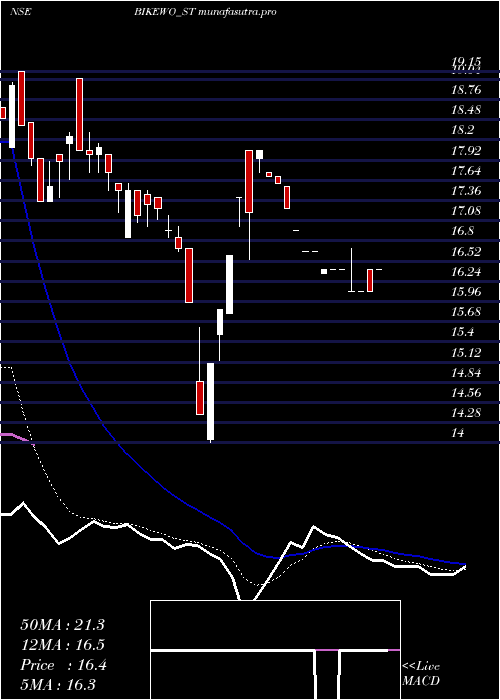Click the 14.84 price axis label

[466, 373]
